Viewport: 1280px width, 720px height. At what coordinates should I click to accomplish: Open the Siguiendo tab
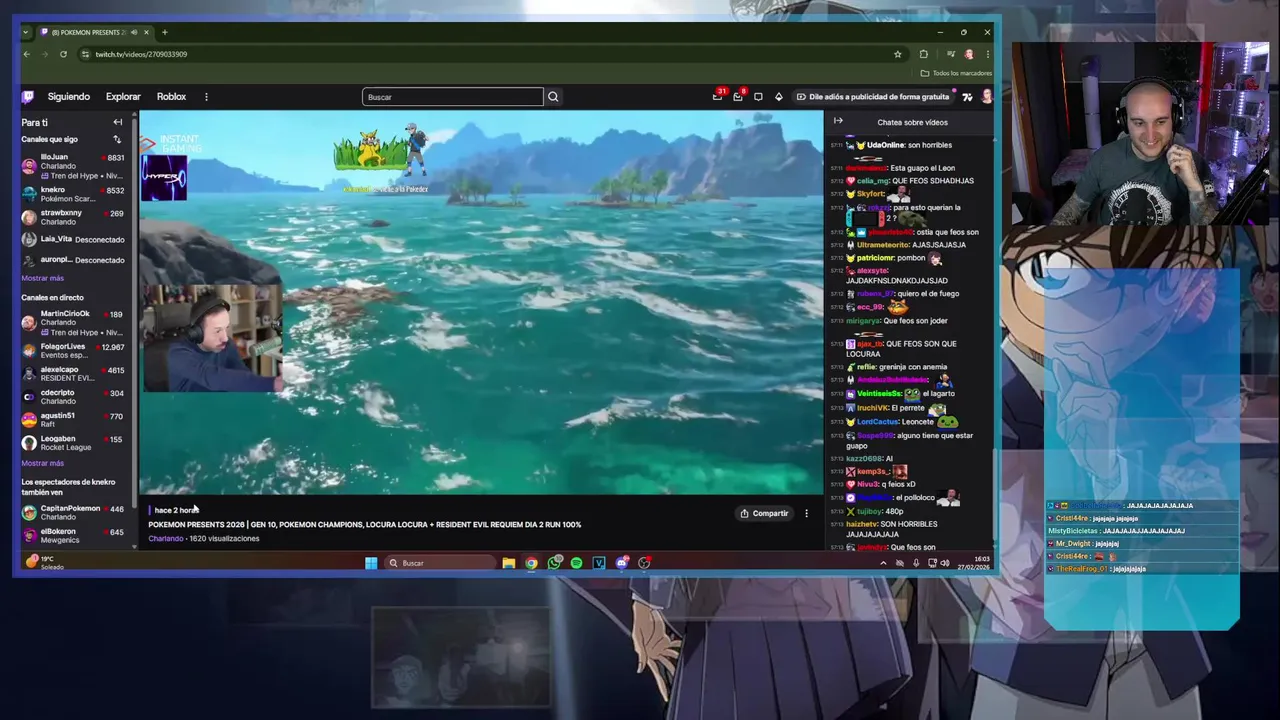pyautogui.click(x=69, y=97)
